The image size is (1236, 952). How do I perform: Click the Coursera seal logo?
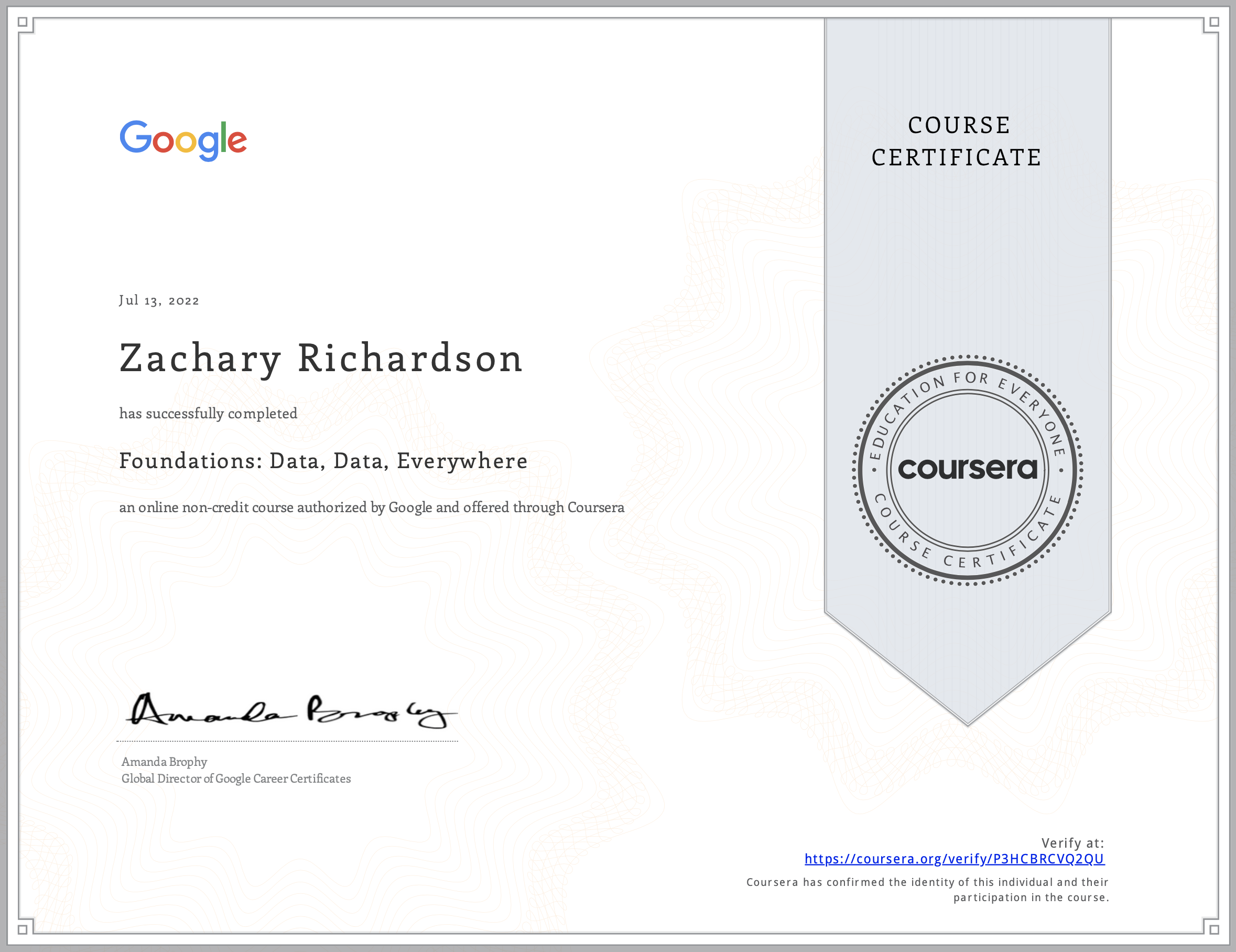967,469
